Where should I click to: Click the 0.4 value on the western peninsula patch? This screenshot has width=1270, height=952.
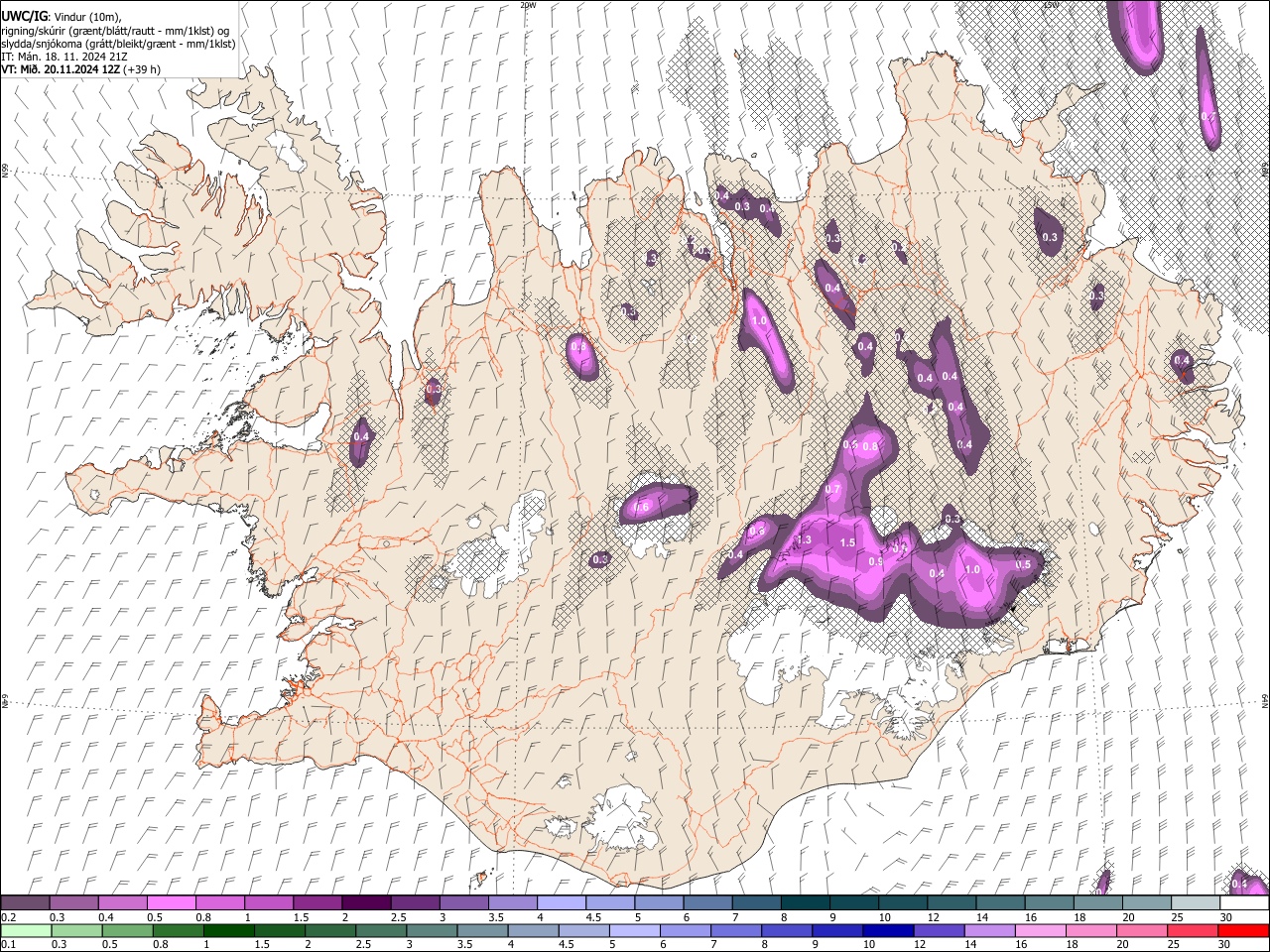[x=361, y=436]
